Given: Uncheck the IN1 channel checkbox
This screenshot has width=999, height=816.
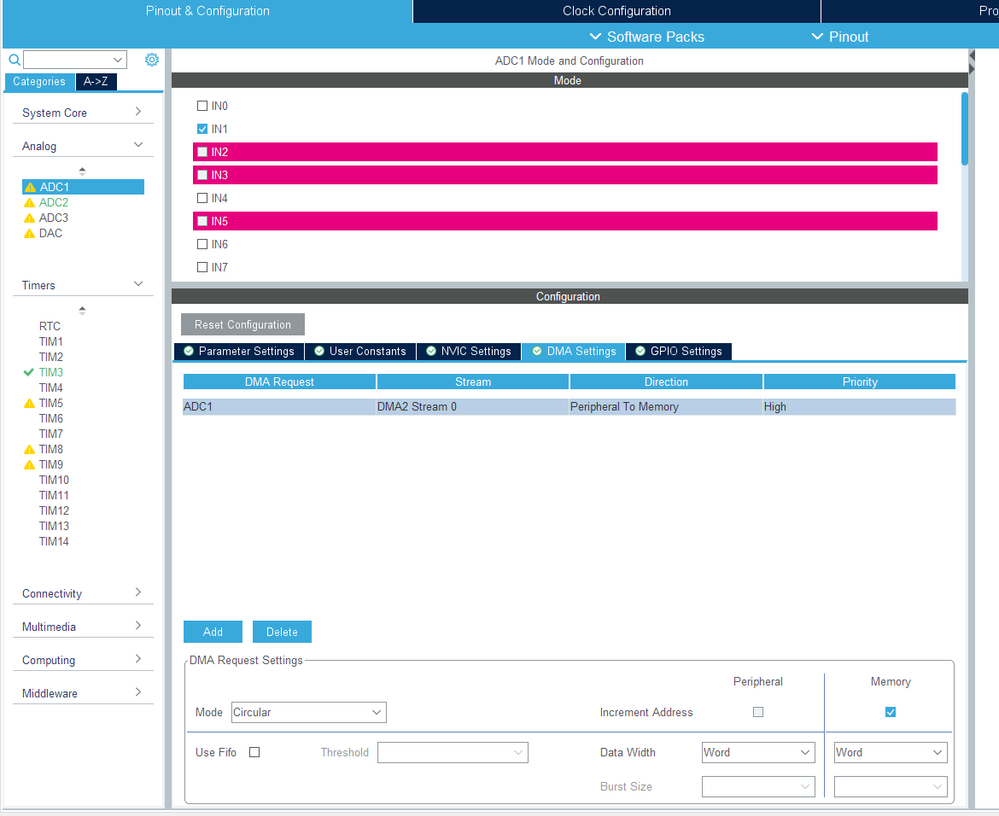Looking at the screenshot, I should click(202, 129).
